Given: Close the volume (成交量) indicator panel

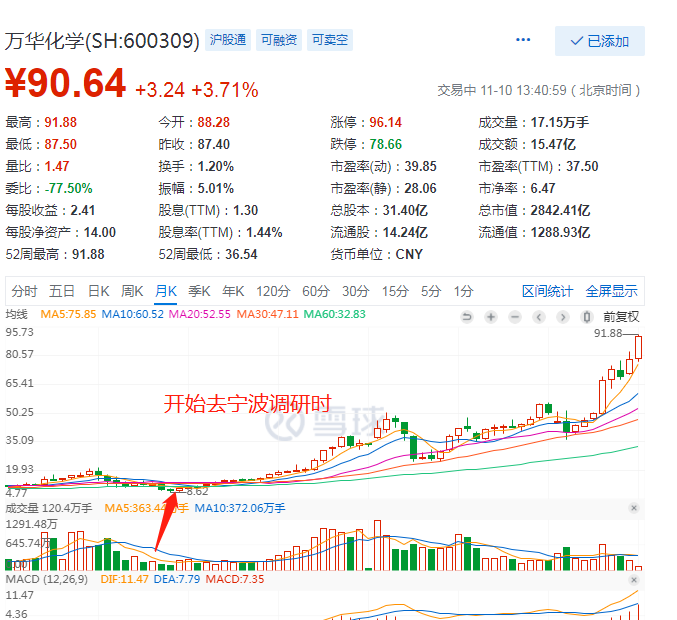Looking at the screenshot, I should point(633,508).
